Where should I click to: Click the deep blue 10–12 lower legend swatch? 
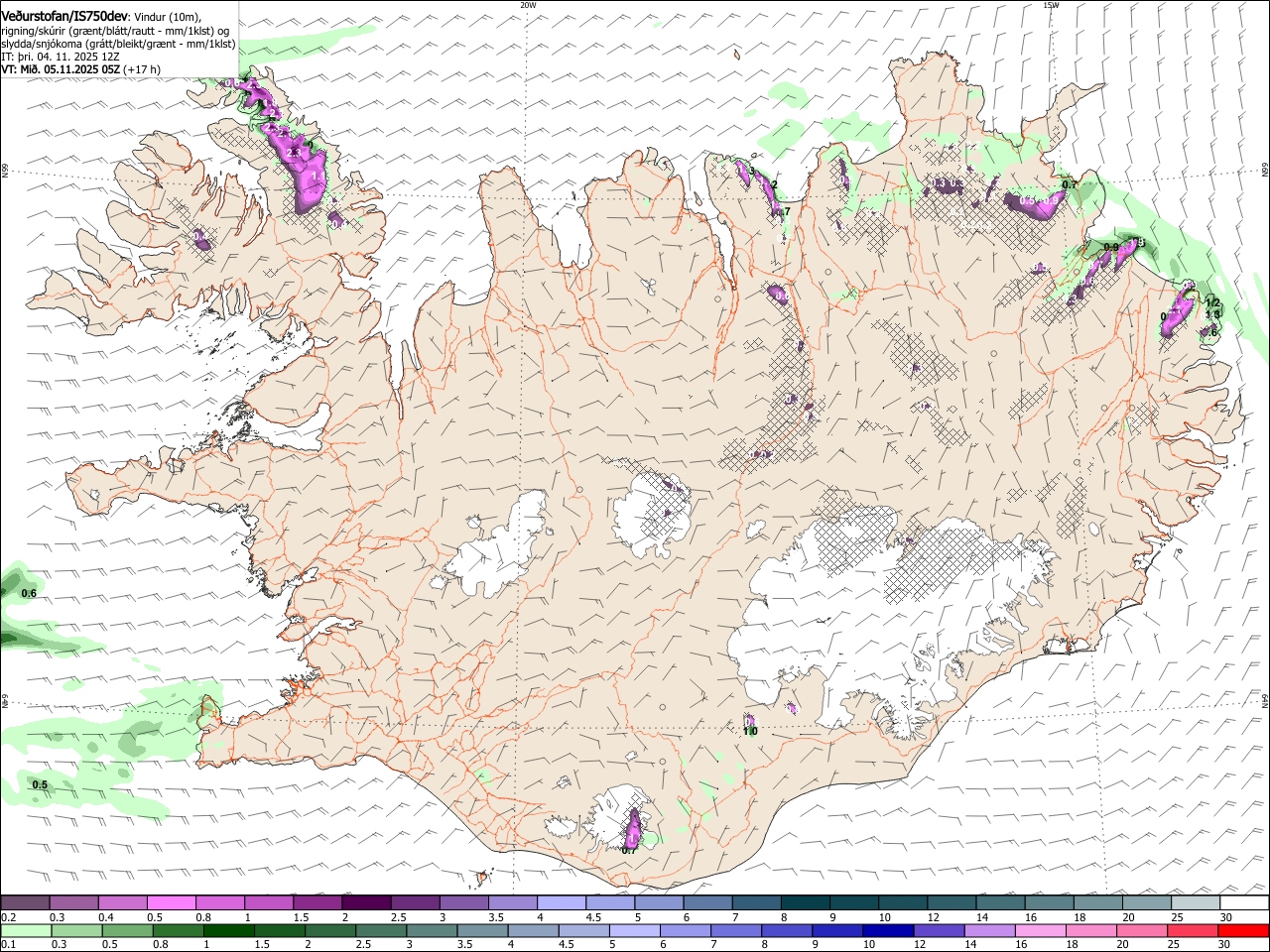887,930
